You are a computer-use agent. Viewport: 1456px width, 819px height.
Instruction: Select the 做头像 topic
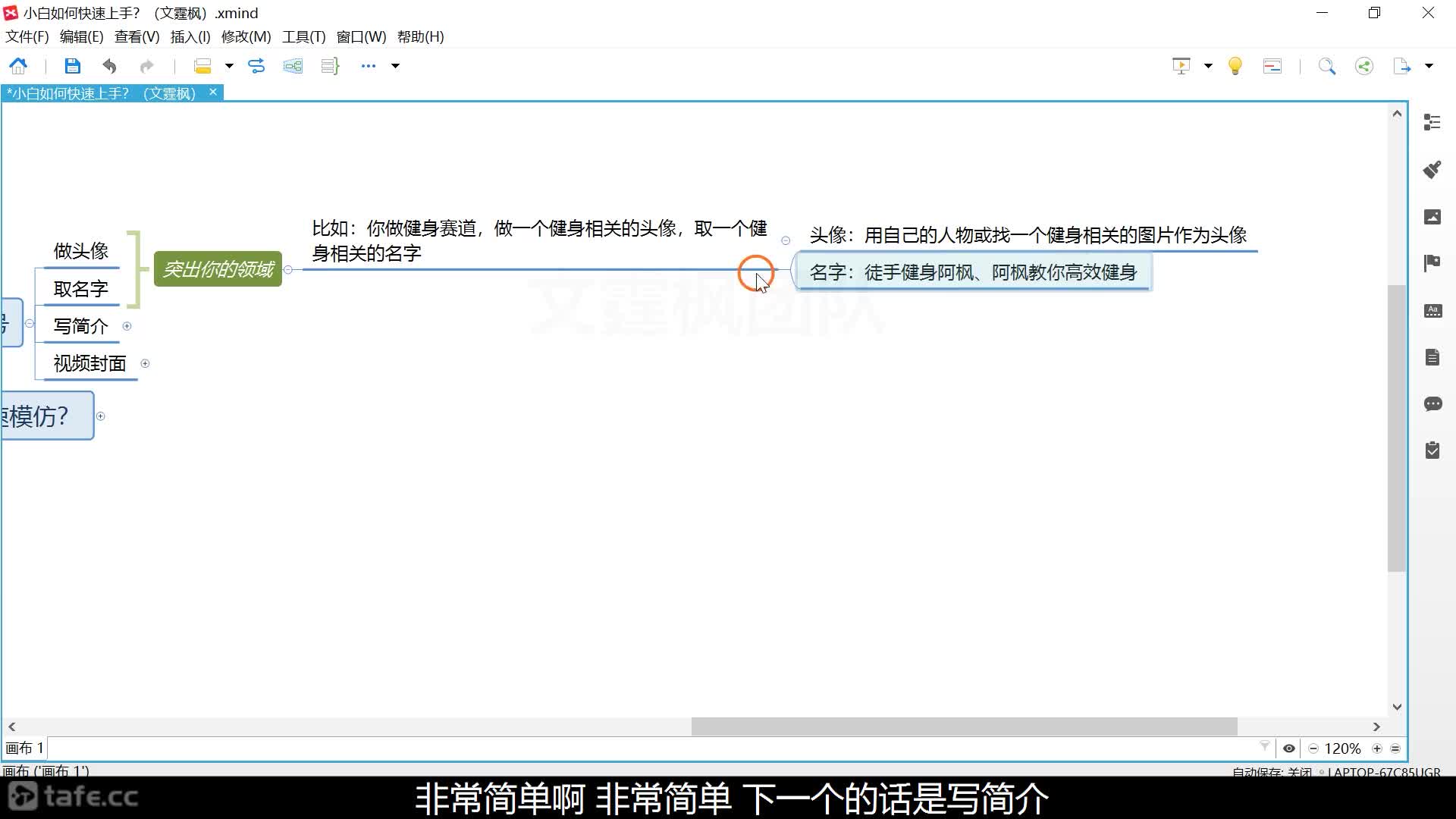[x=81, y=251]
